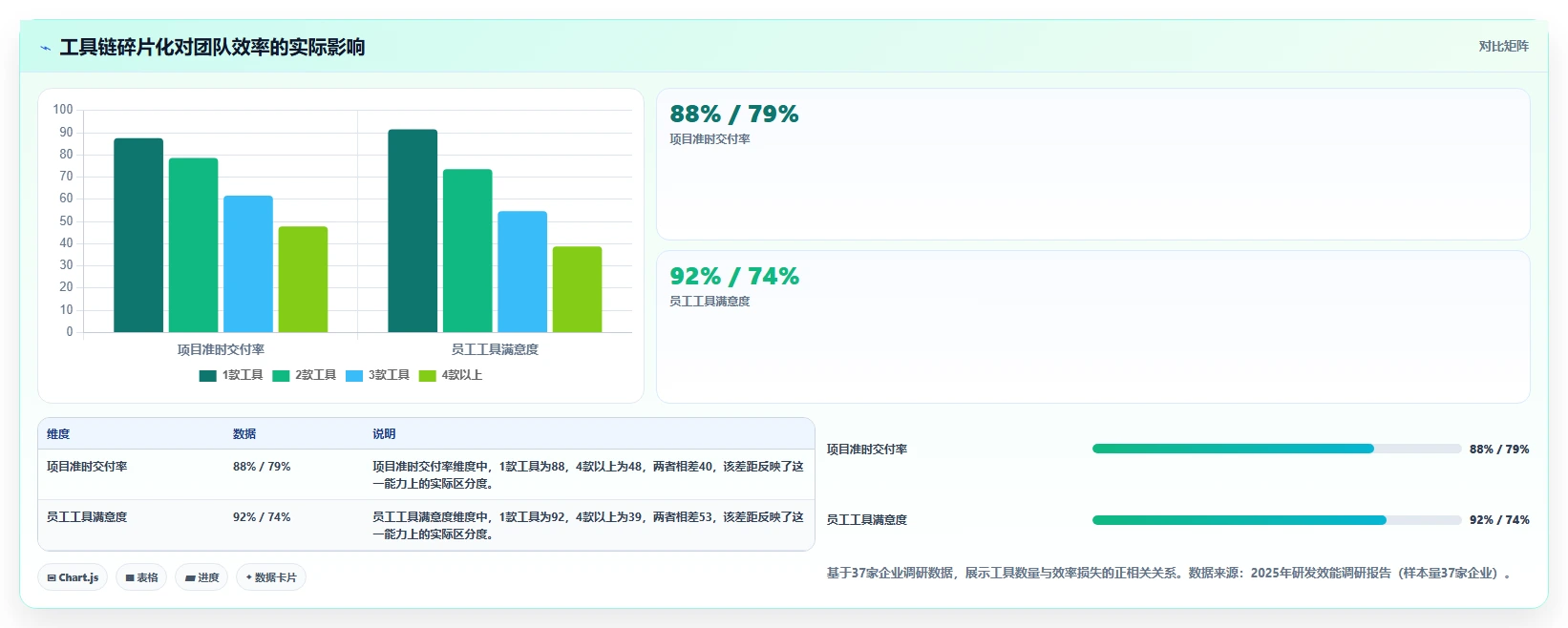Viewport: 1568px width, 628px height.
Task: Click the 项目准时交付率 progress bar
Action: click(1277, 449)
